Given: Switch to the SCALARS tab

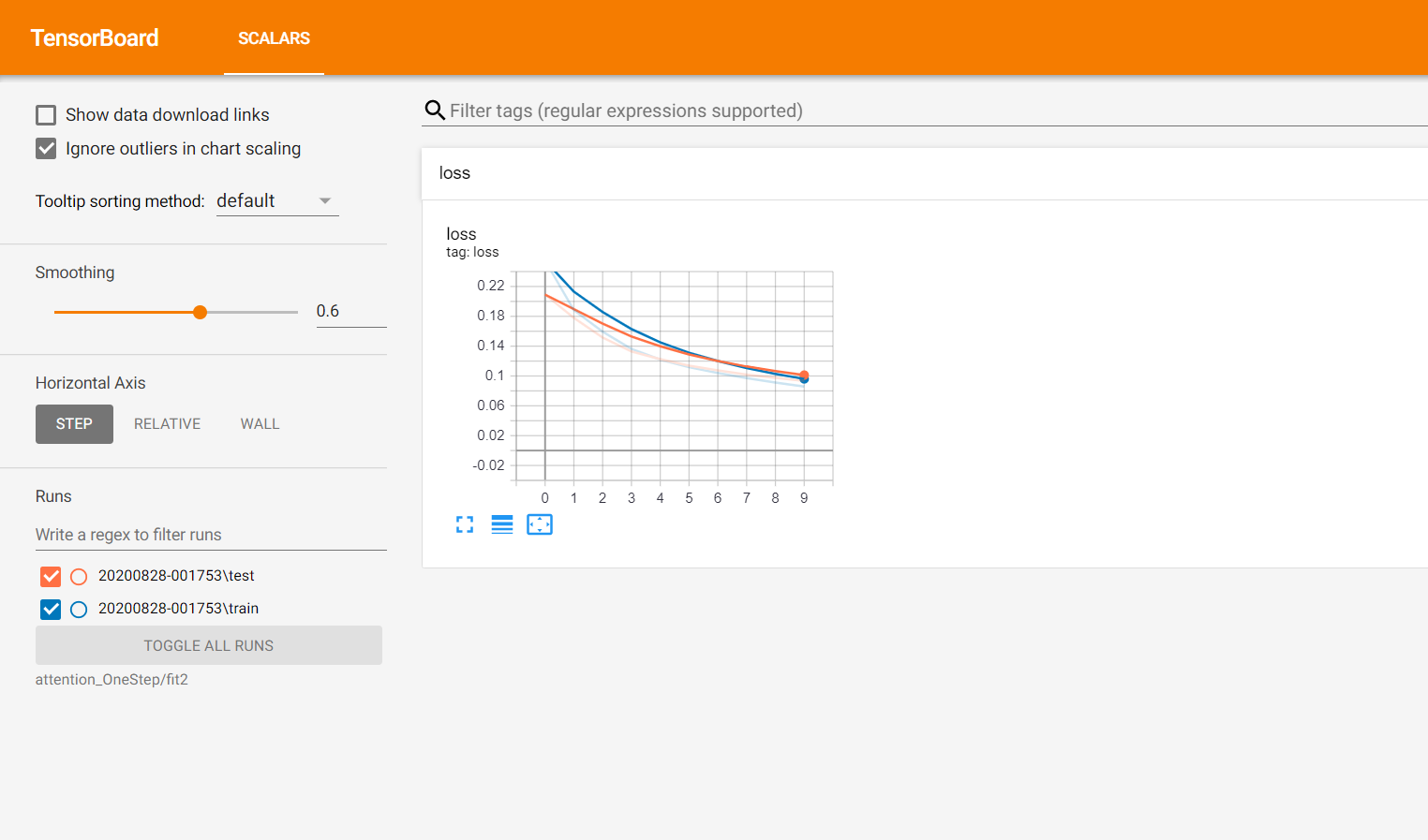Looking at the screenshot, I should [x=274, y=38].
